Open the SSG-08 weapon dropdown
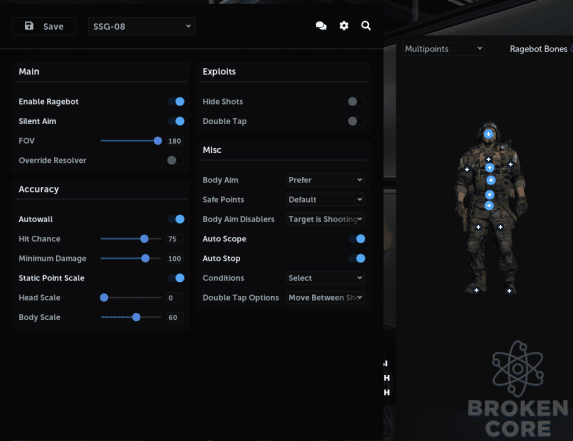Image resolution: width=573 pixels, height=441 pixels. point(142,26)
